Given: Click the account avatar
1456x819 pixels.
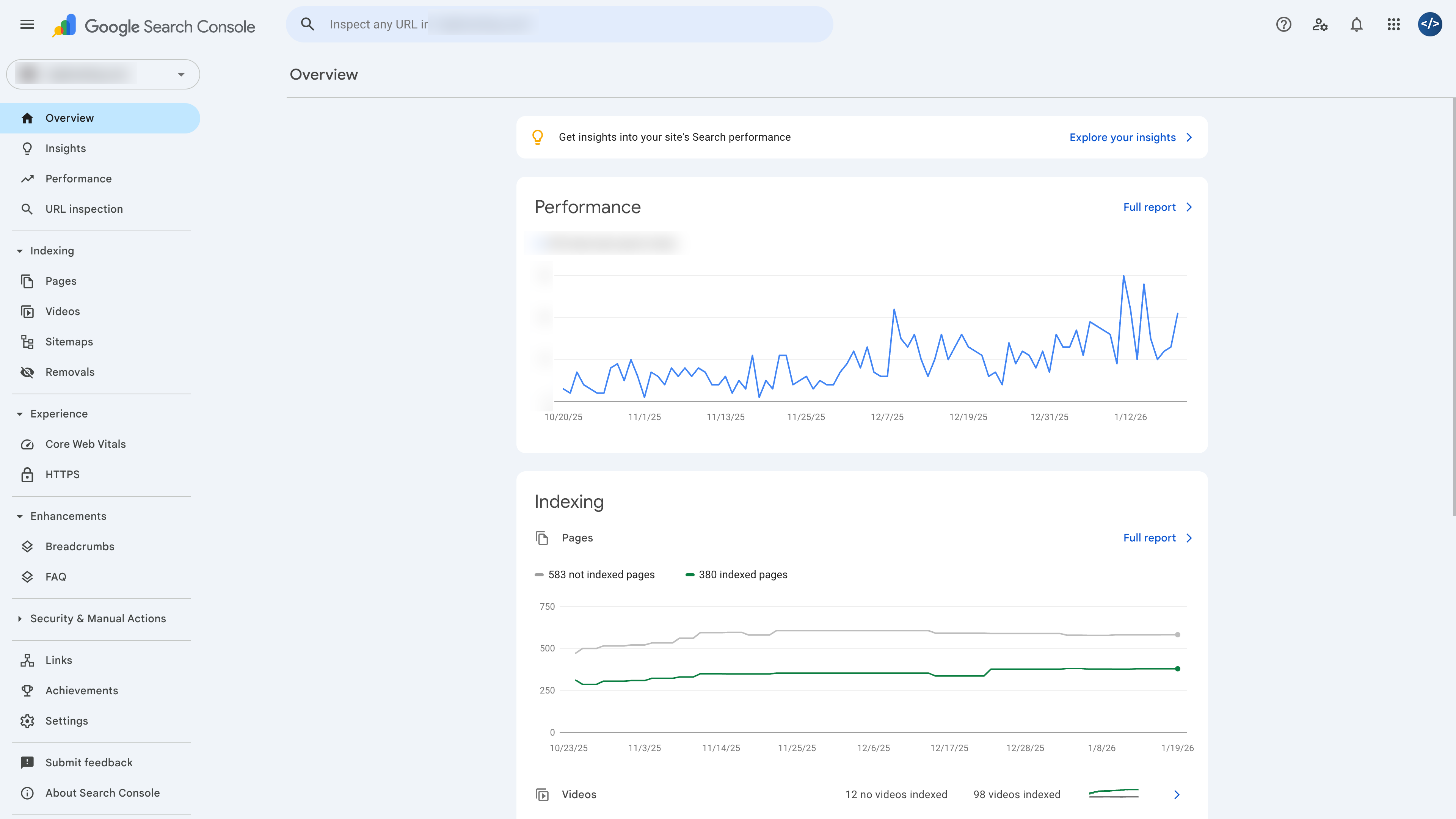Looking at the screenshot, I should 1429,24.
